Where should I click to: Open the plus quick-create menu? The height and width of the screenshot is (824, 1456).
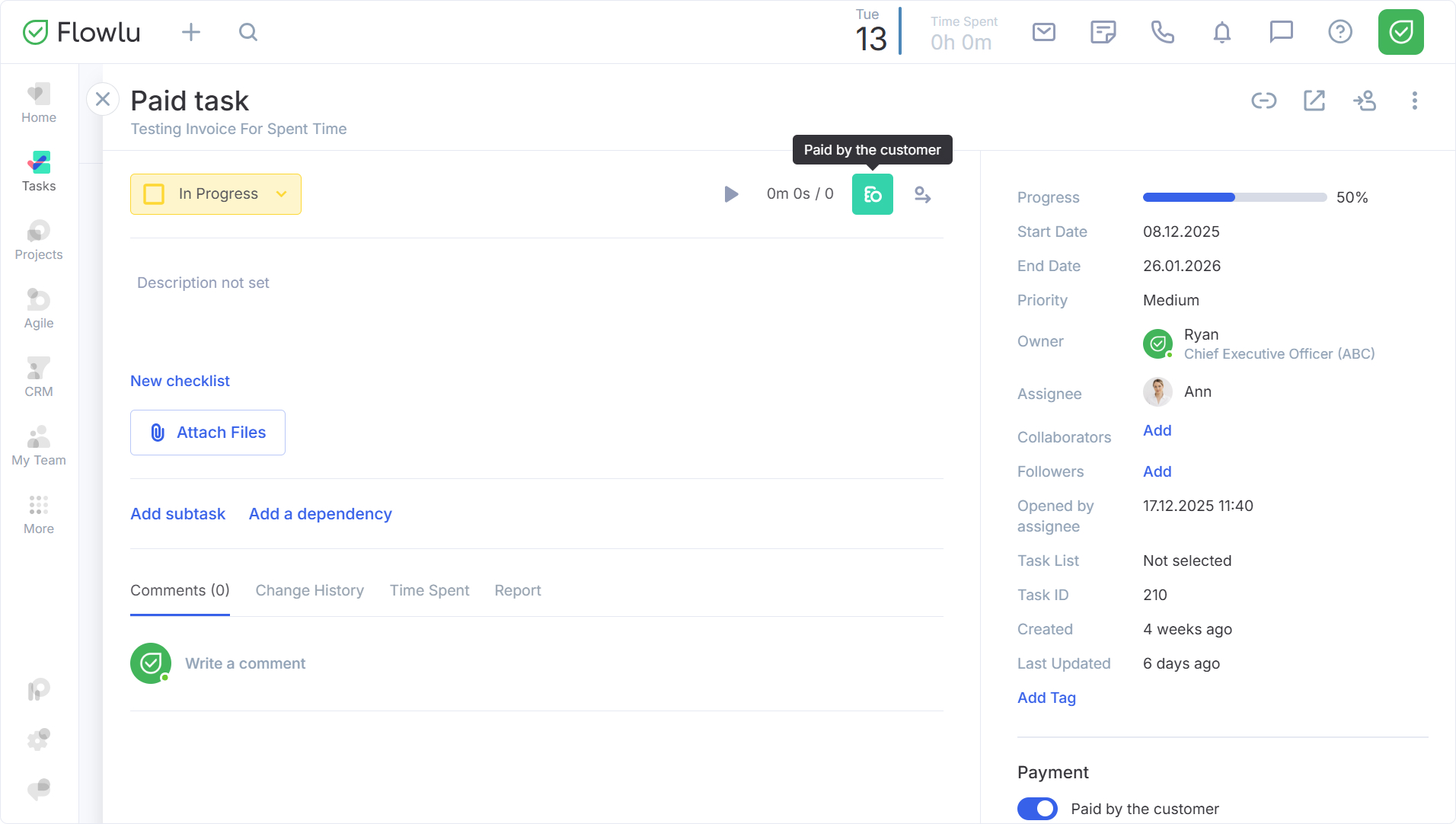(x=190, y=32)
